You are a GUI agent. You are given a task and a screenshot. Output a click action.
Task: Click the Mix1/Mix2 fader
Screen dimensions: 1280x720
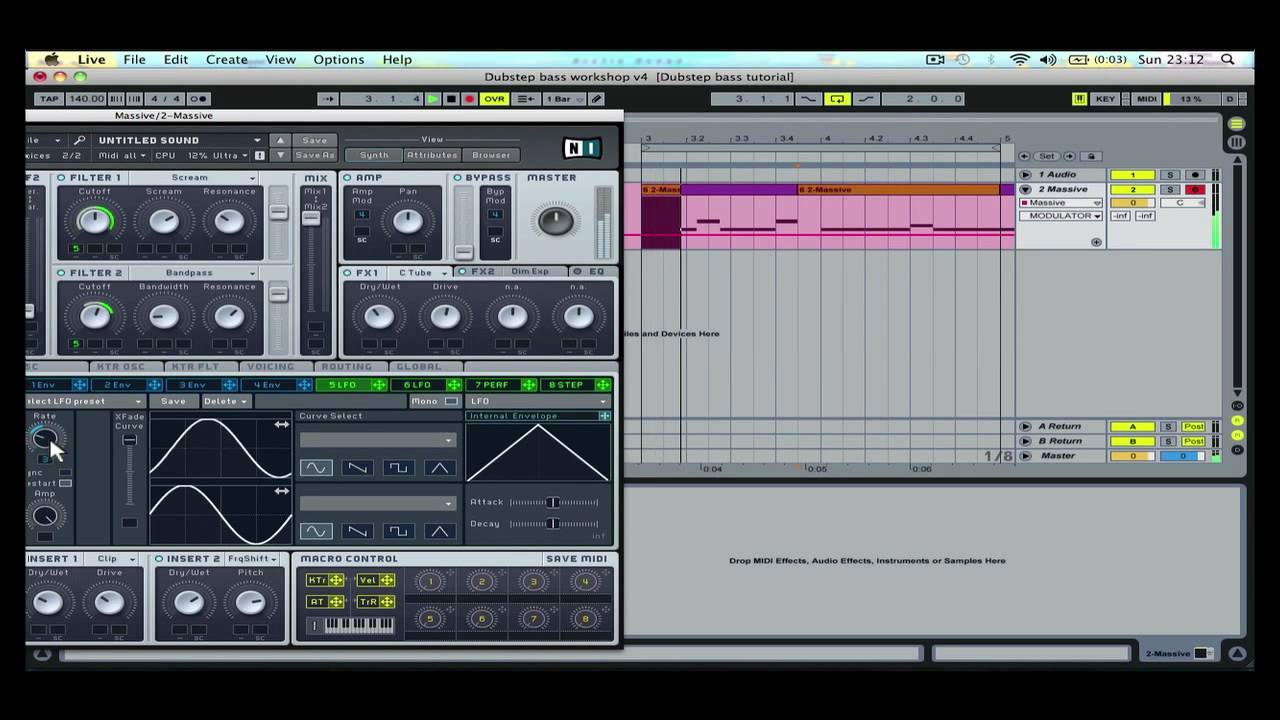312,219
